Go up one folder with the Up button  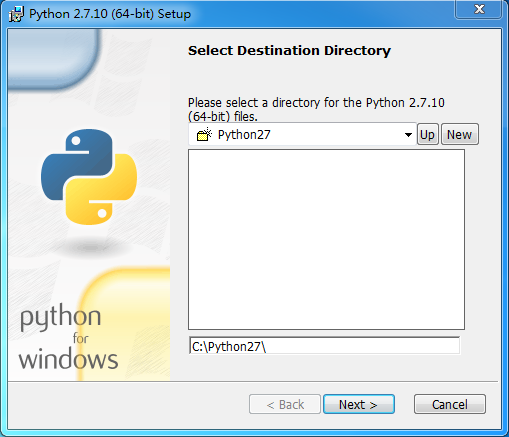point(427,134)
